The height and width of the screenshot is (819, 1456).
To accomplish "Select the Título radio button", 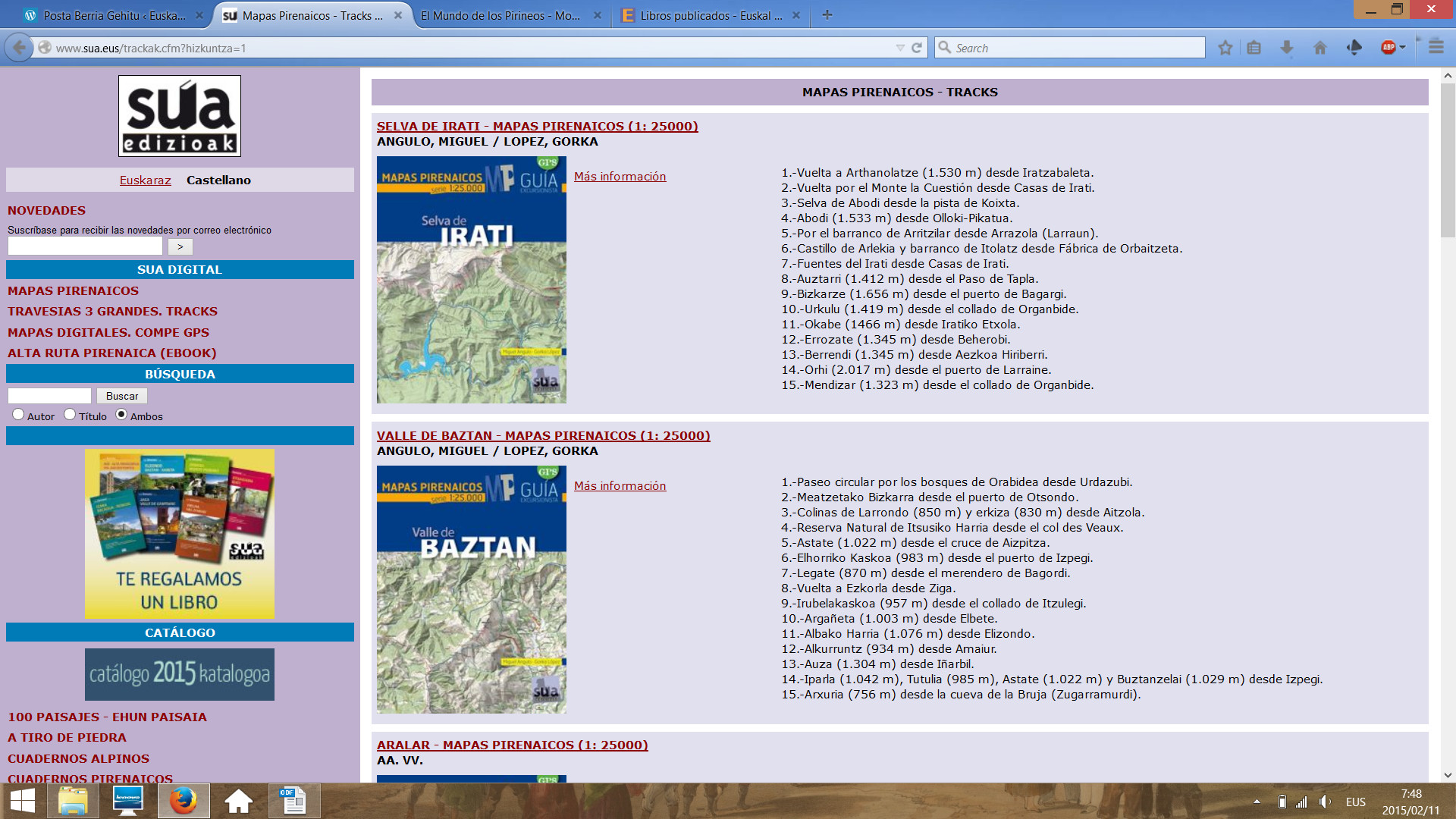I will click(x=70, y=415).
